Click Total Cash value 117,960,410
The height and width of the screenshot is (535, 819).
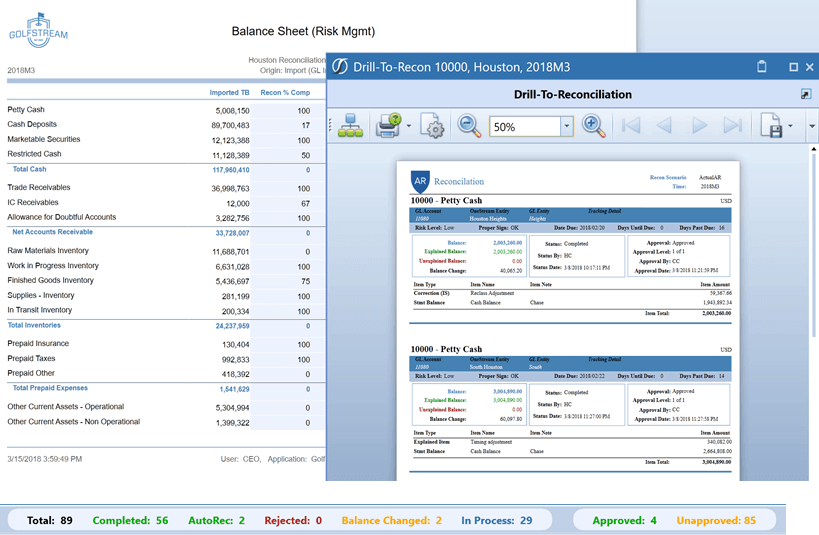pyautogui.click(x=231, y=170)
